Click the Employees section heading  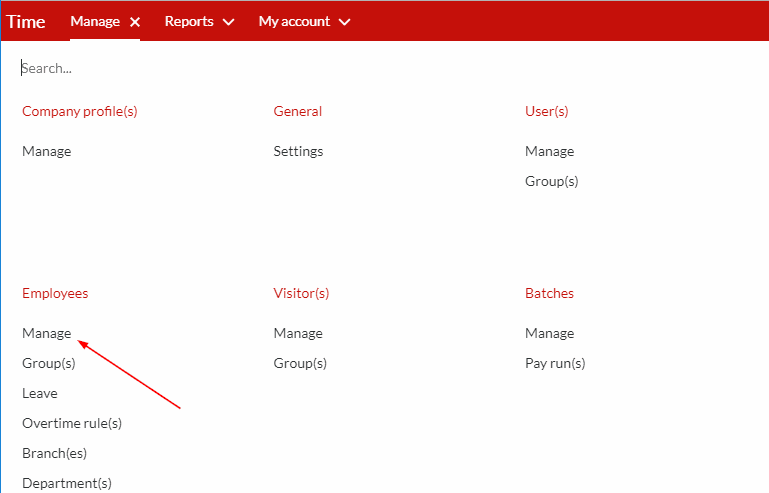pyautogui.click(x=55, y=293)
